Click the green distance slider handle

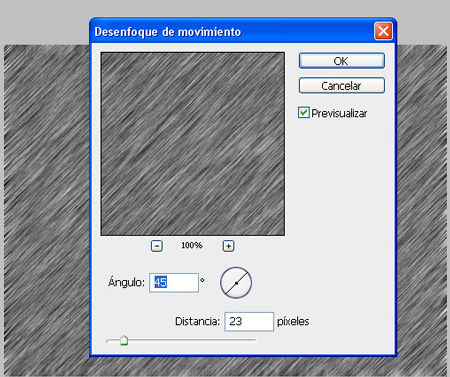(124, 340)
